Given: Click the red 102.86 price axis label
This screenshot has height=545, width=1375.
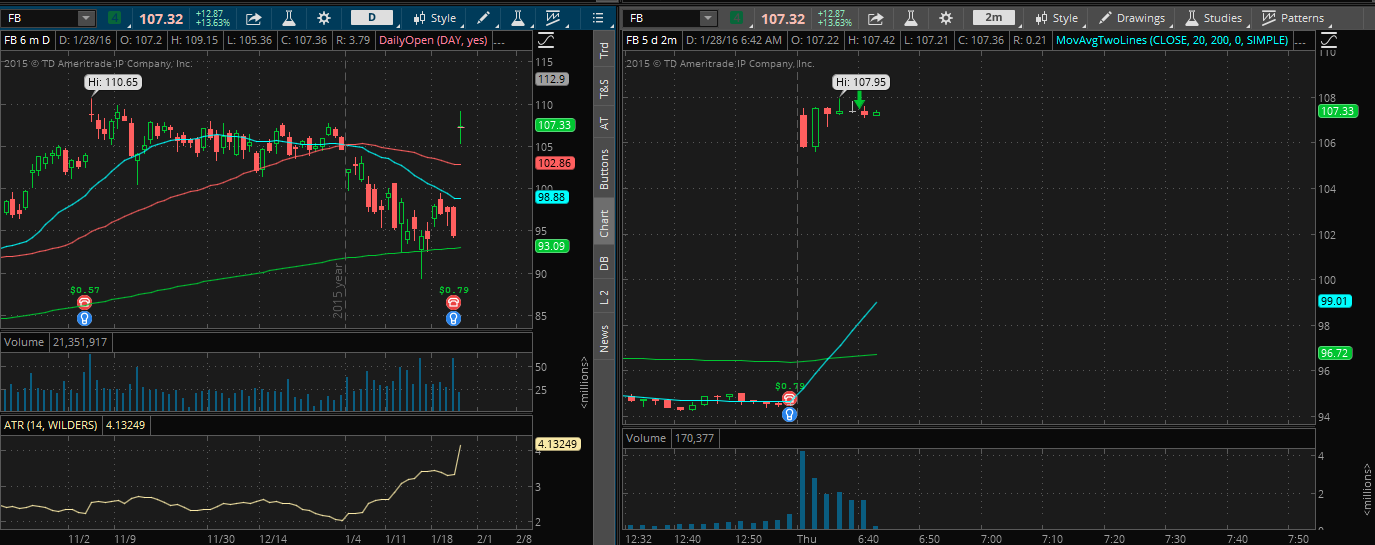Looking at the screenshot, I should point(554,163).
